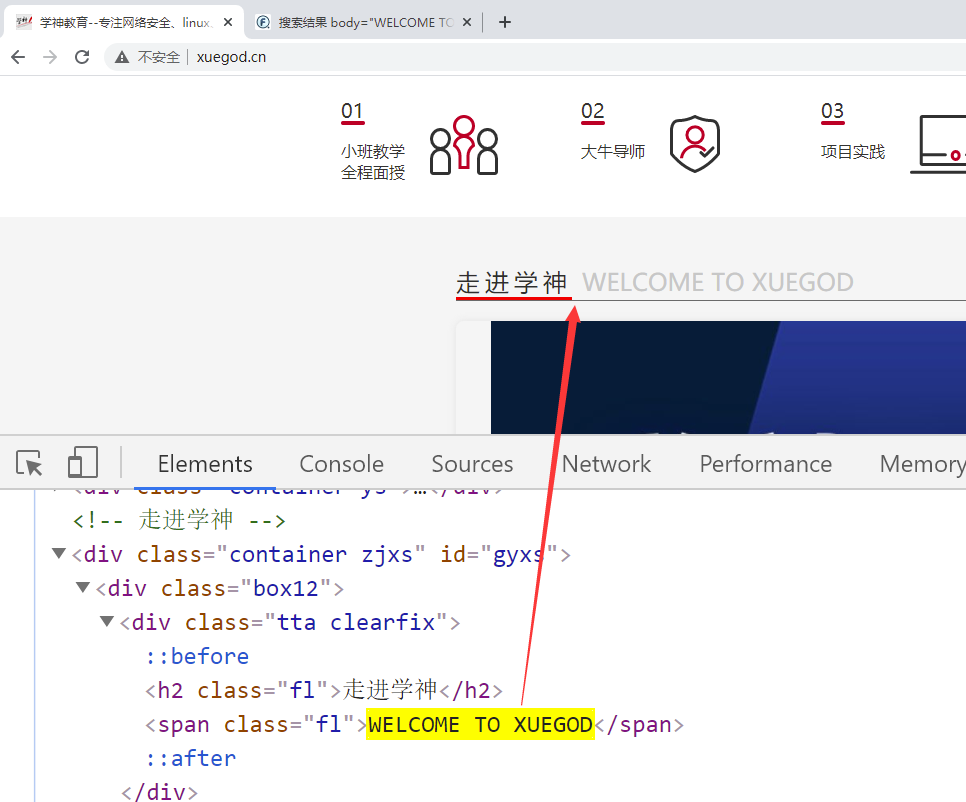
Task: Click the 走进学神 page heading
Action: (x=511, y=283)
